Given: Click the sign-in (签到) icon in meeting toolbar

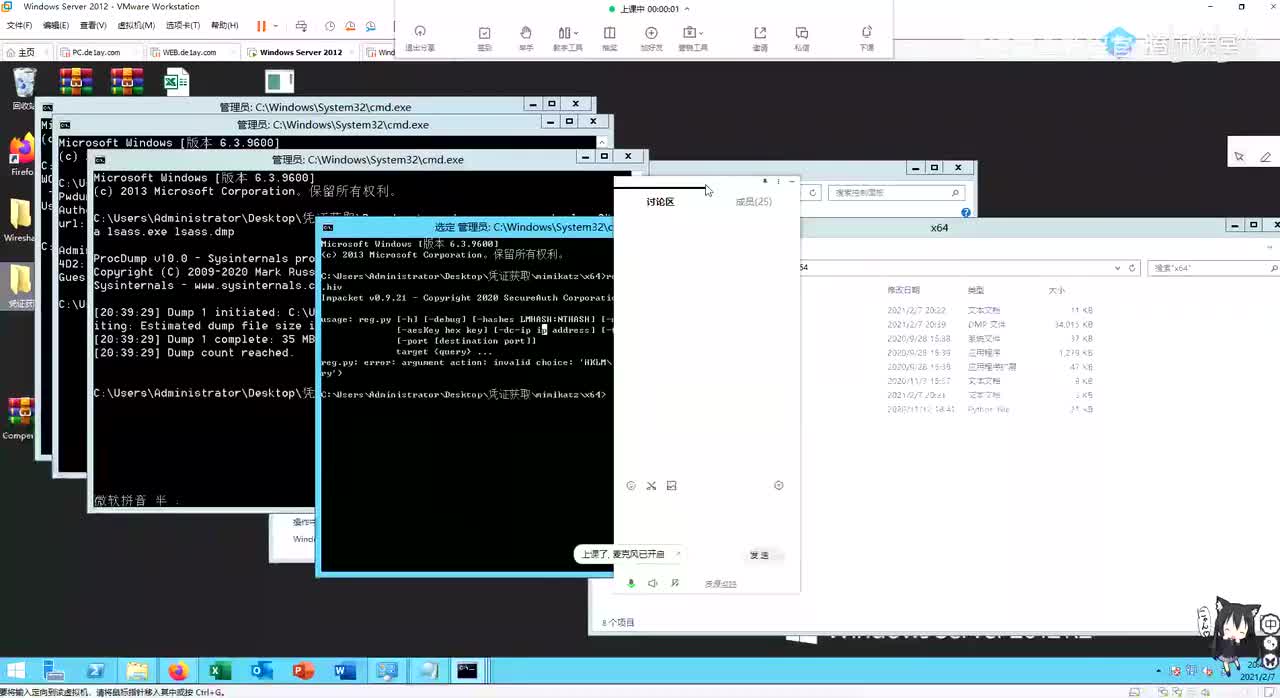Looking at the screenshot, I should [485, 33].
